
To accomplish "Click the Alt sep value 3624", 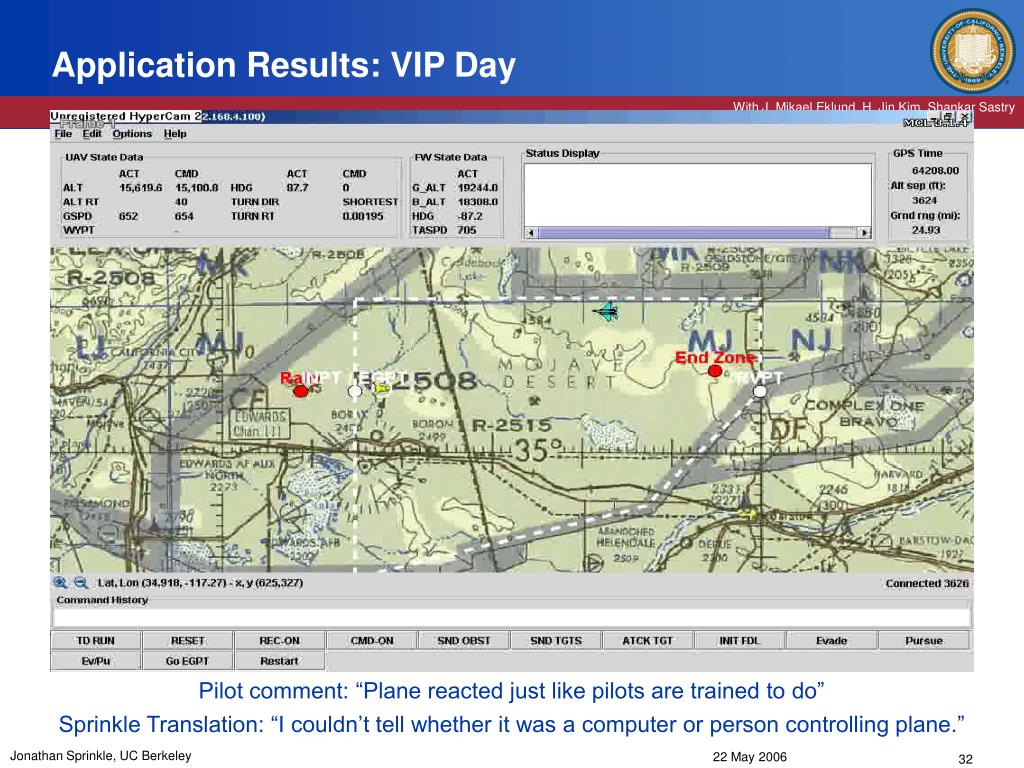I will 924,200.
